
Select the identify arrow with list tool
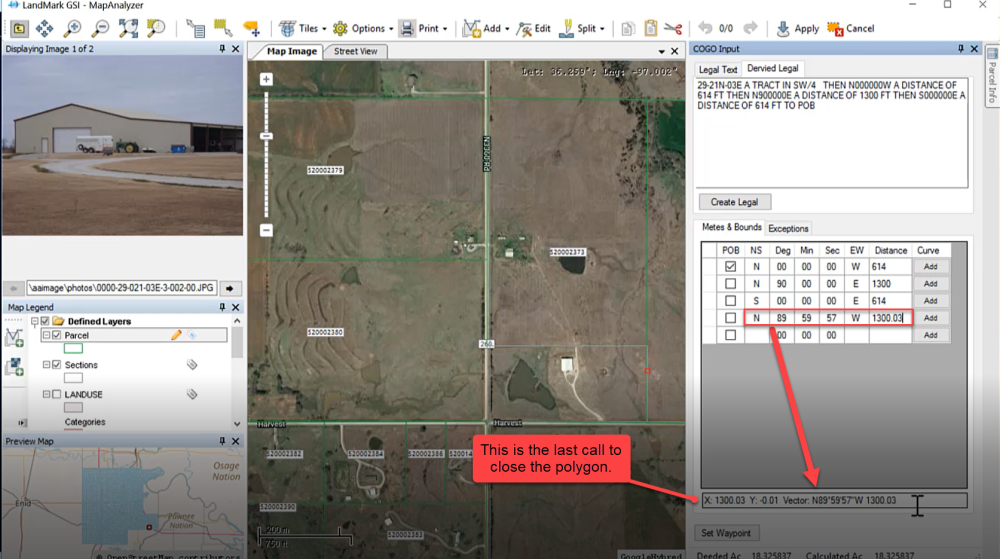pos(195,28)
